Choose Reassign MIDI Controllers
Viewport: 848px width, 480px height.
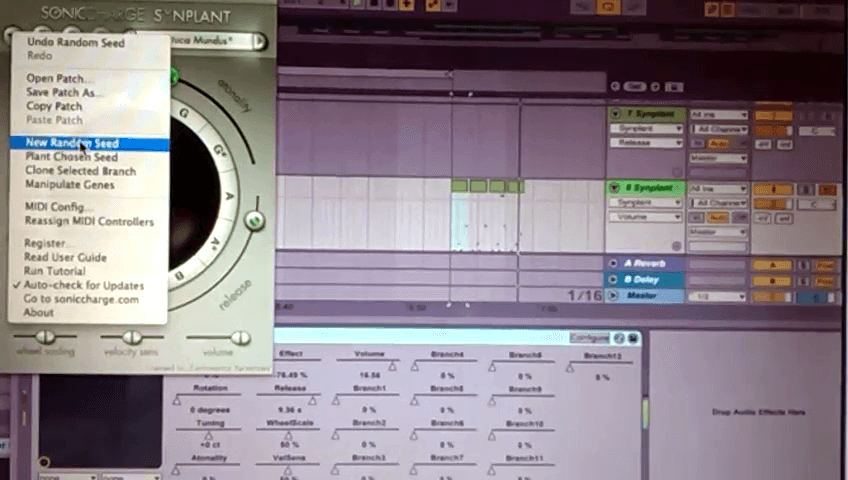(x=89, y=221)
